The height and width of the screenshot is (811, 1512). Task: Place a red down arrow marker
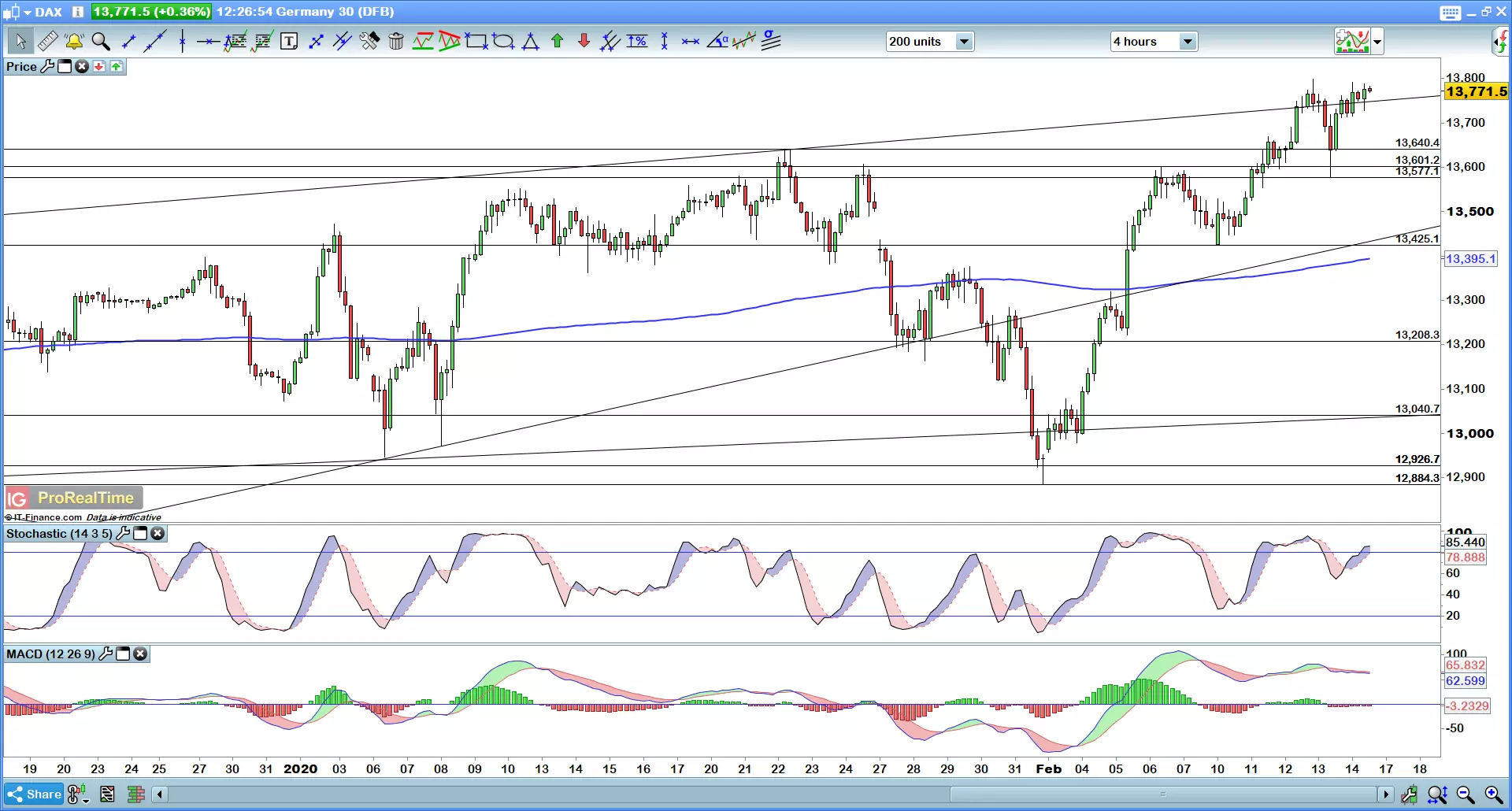point(584,41)
